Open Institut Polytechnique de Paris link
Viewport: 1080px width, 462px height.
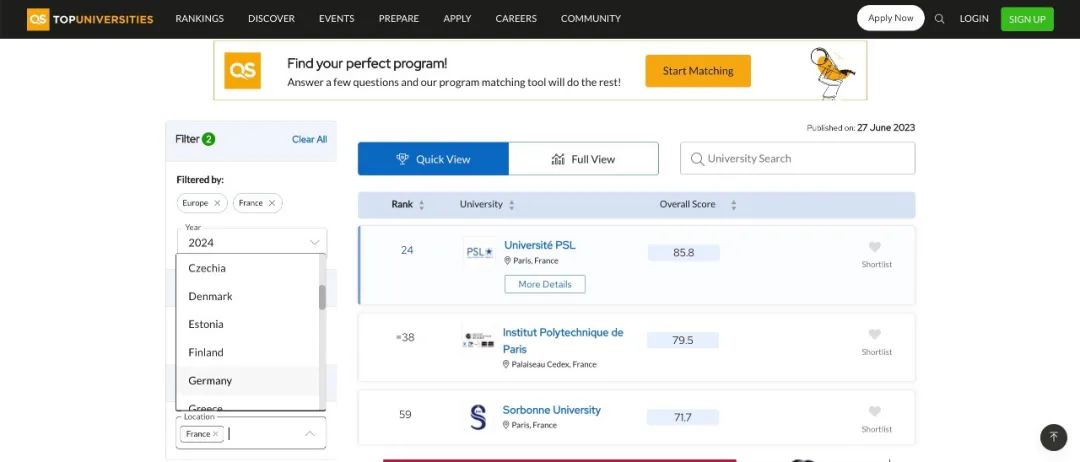coord(563,341)
